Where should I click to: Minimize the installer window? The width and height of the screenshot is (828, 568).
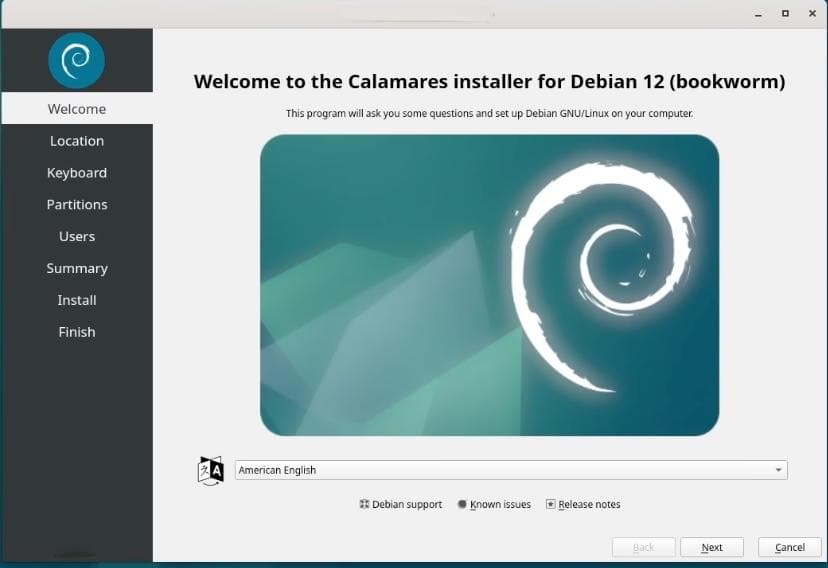coord(758,14)
